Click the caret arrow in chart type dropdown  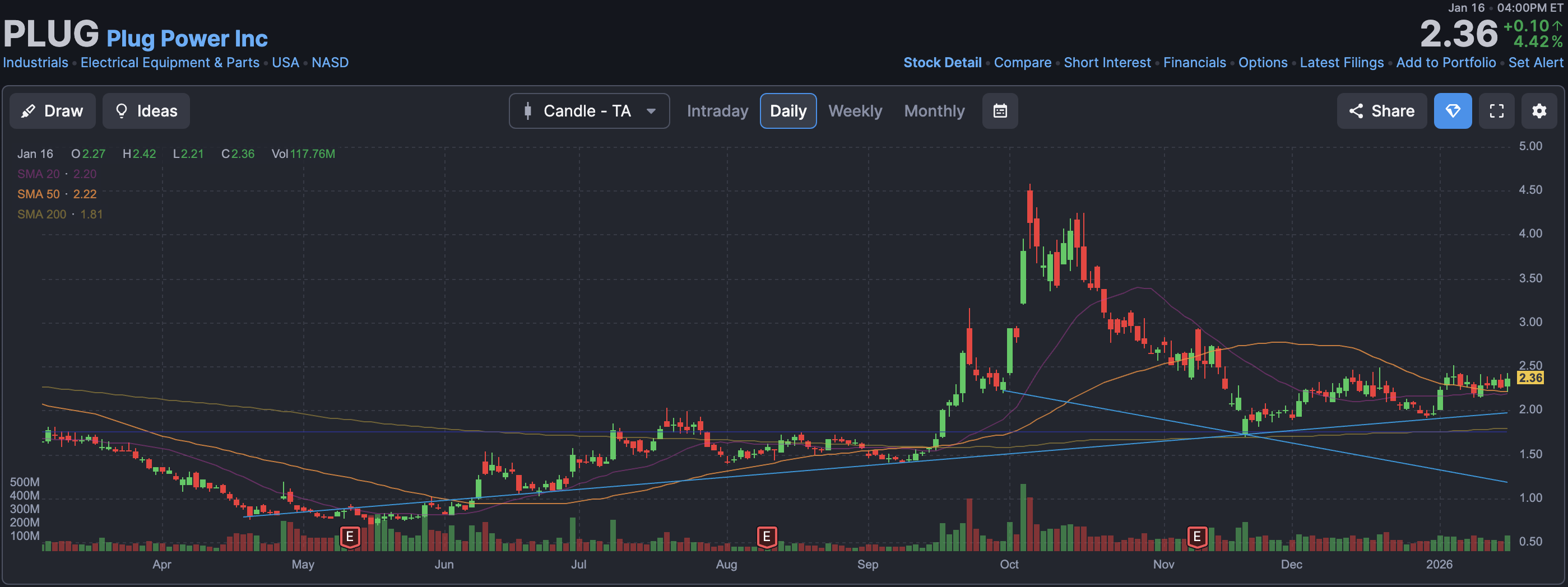coord(651,111)
